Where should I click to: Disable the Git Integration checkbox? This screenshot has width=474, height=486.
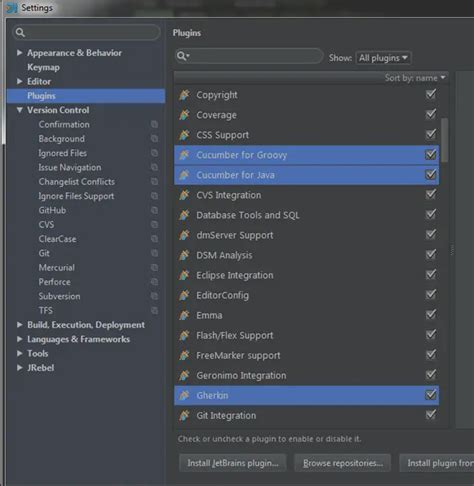pos(431,415)
